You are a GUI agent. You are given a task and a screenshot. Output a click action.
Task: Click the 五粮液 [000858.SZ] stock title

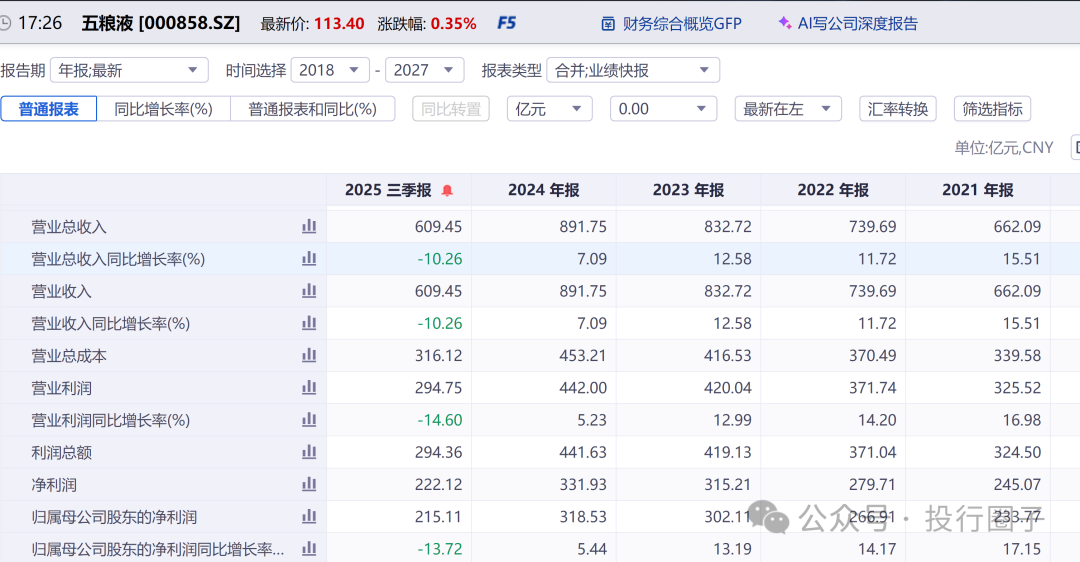point(161,23)
